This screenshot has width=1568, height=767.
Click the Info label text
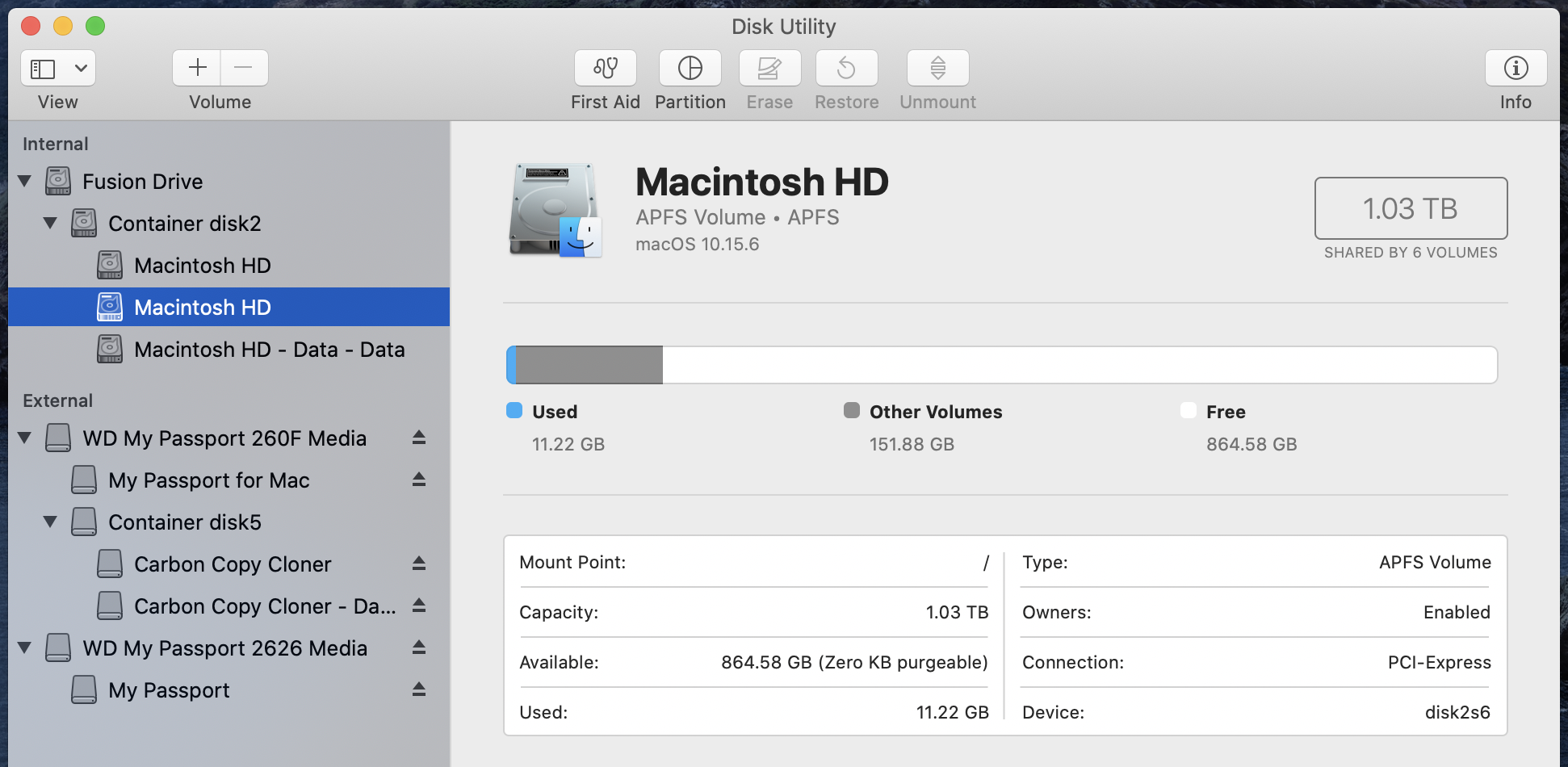(1516, 103)
